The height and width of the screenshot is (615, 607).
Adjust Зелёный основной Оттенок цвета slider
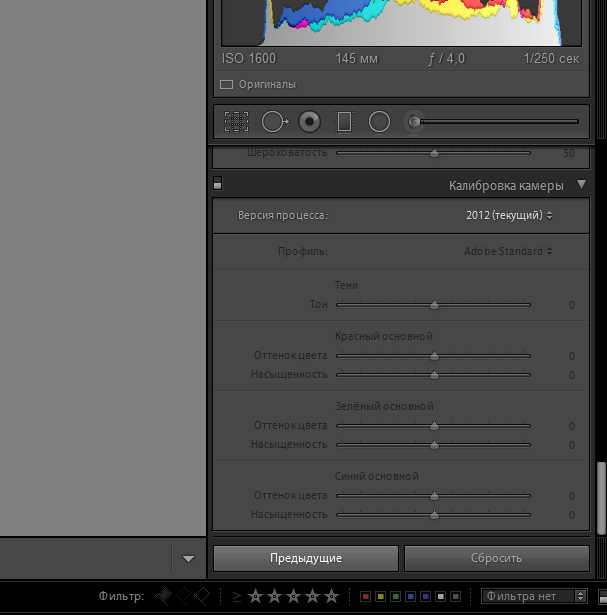click(434, 426)
